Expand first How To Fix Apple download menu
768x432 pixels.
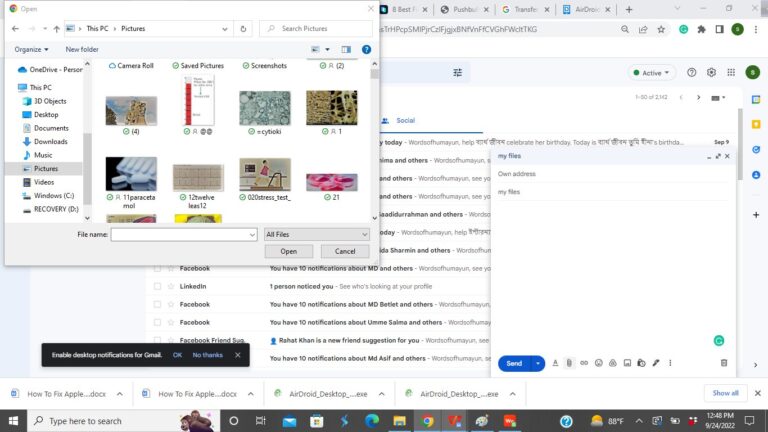(120, 394)
